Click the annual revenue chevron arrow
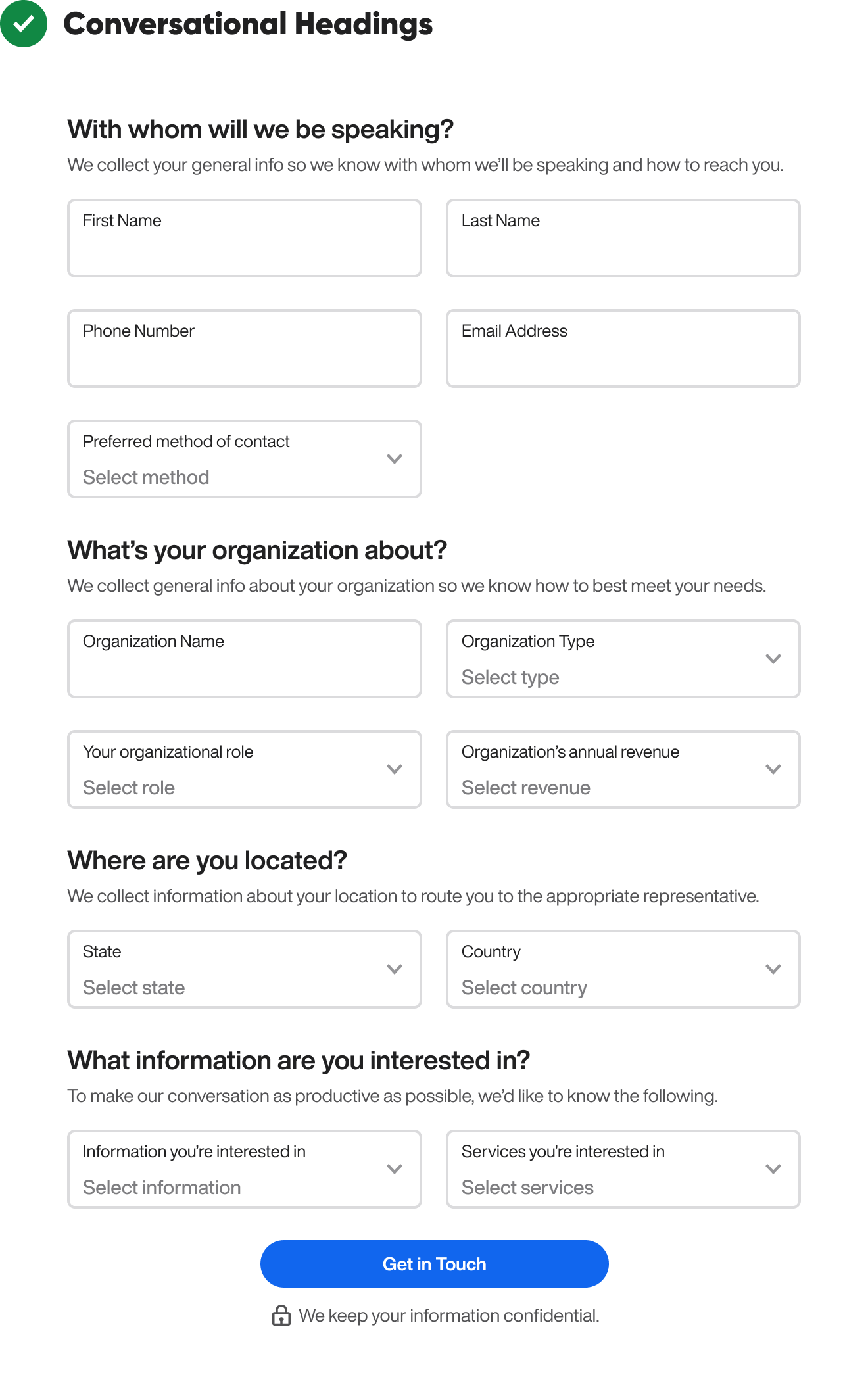The width and height of the screenshot is (868, 1373). click(773, 769)
